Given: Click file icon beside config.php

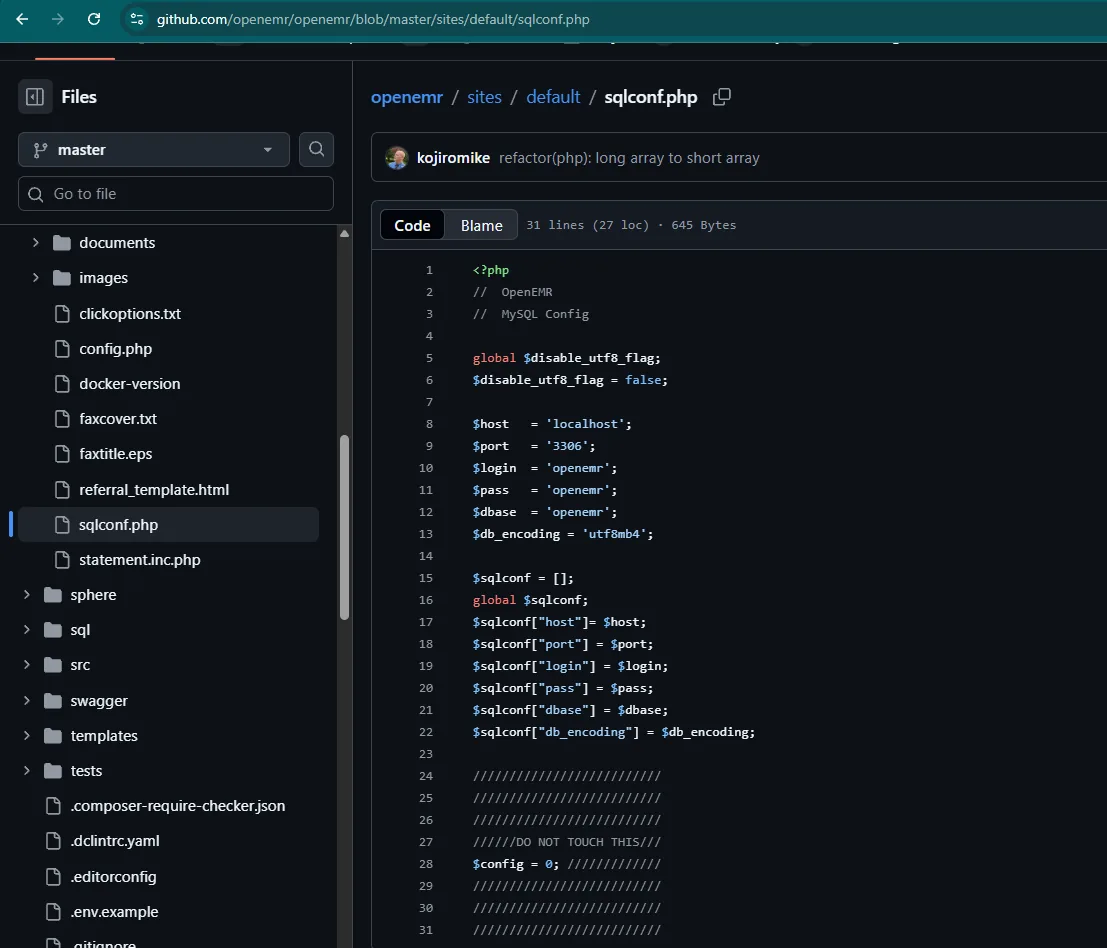Looking at the screenshot, I should click(x=62, y=349).
